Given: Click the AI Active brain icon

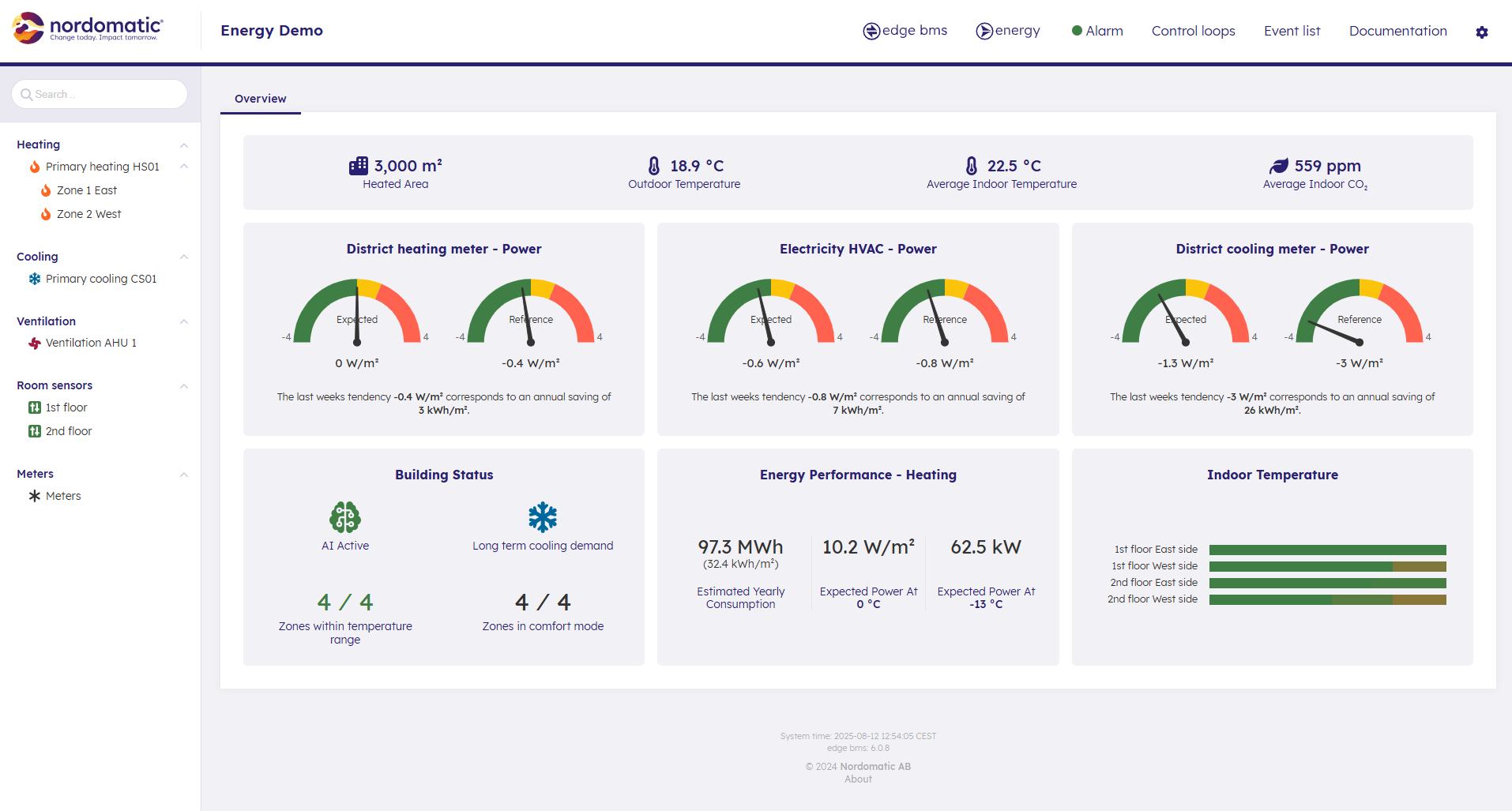Looking at the screenshot, I should click(x=344, y=517).
